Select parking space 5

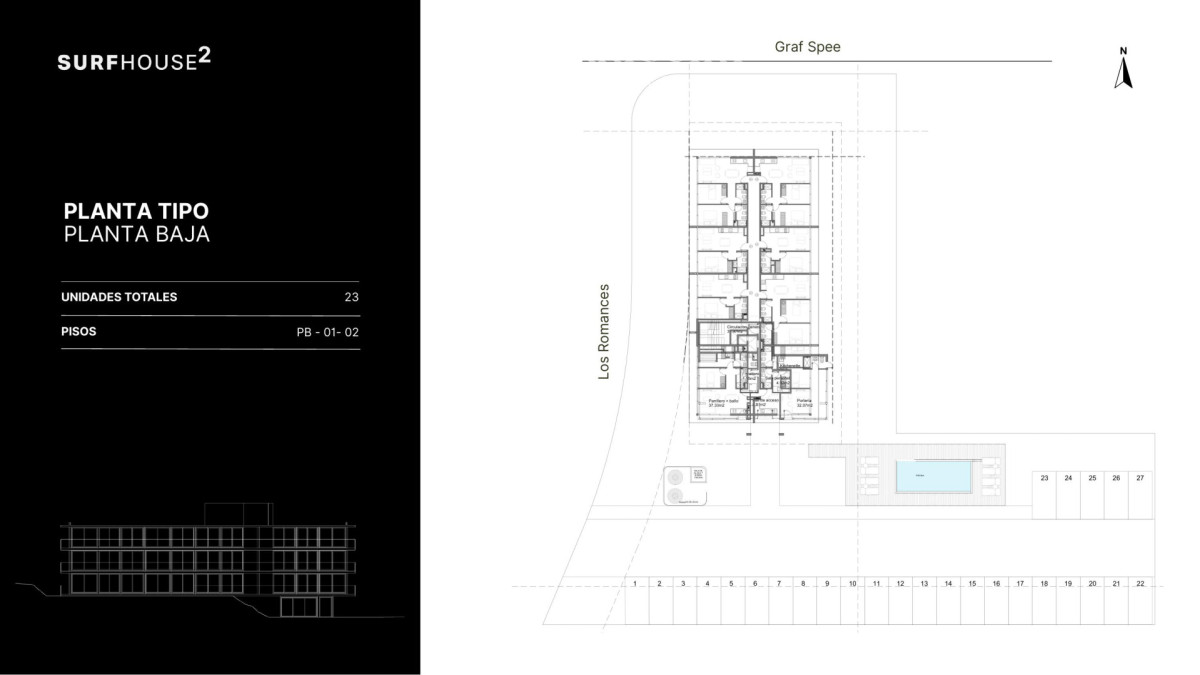tap(732, 601)
